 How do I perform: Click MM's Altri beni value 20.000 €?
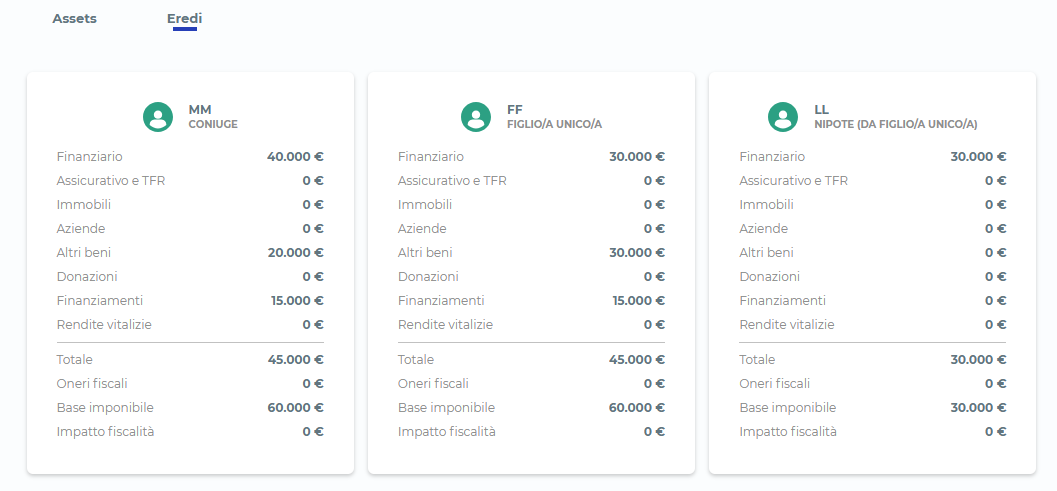[295, 253]
